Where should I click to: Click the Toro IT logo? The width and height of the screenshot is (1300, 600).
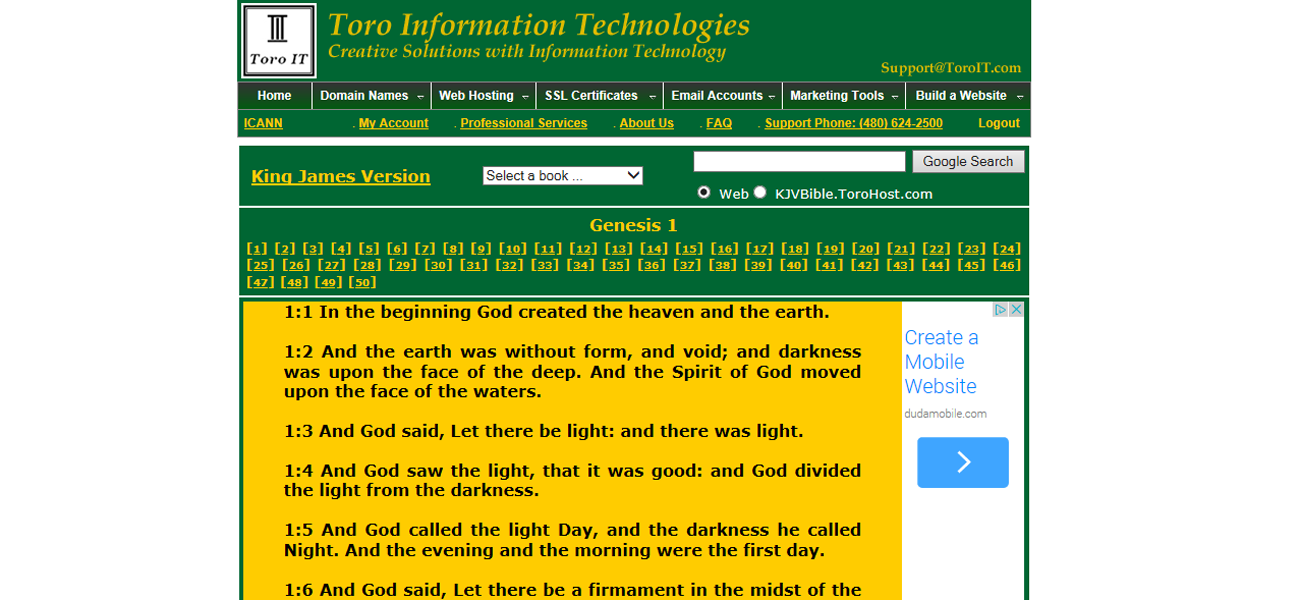point(279,41)
